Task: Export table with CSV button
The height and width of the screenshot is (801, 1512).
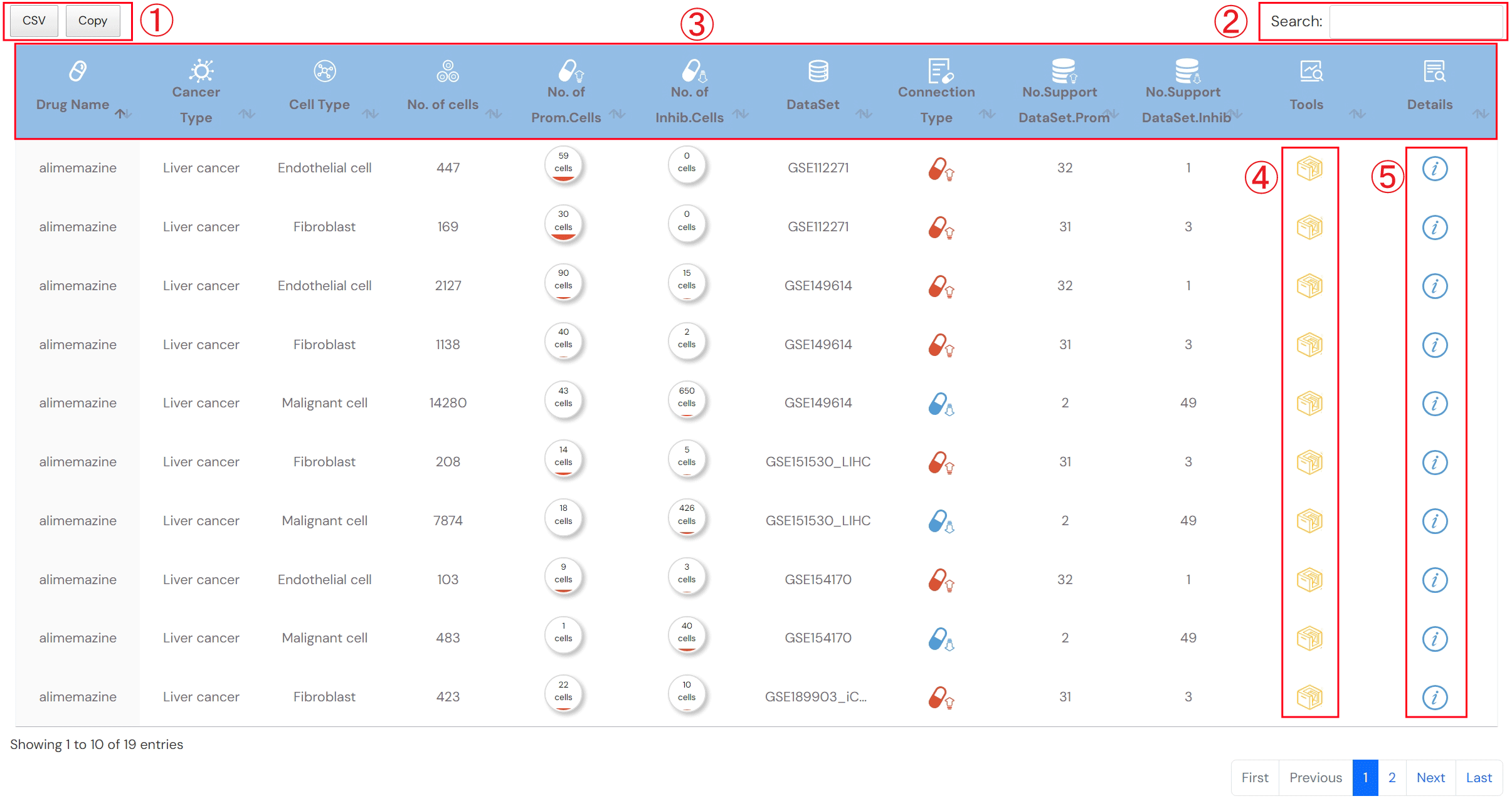Action: click(34, 21)
